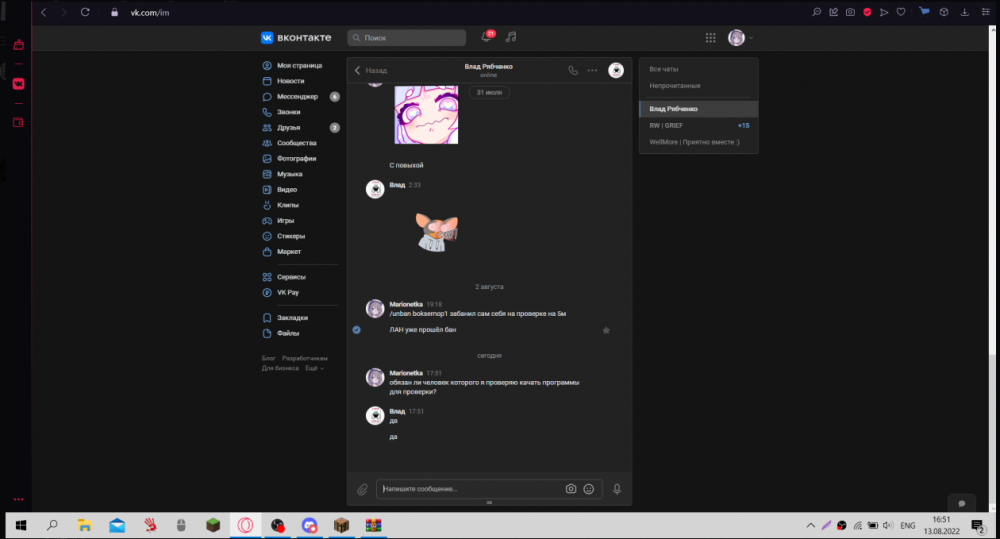The image size is (1000, 539).
Task: Open the browser downloads icon
Action: pyautogui.click(x=964, y=12)
